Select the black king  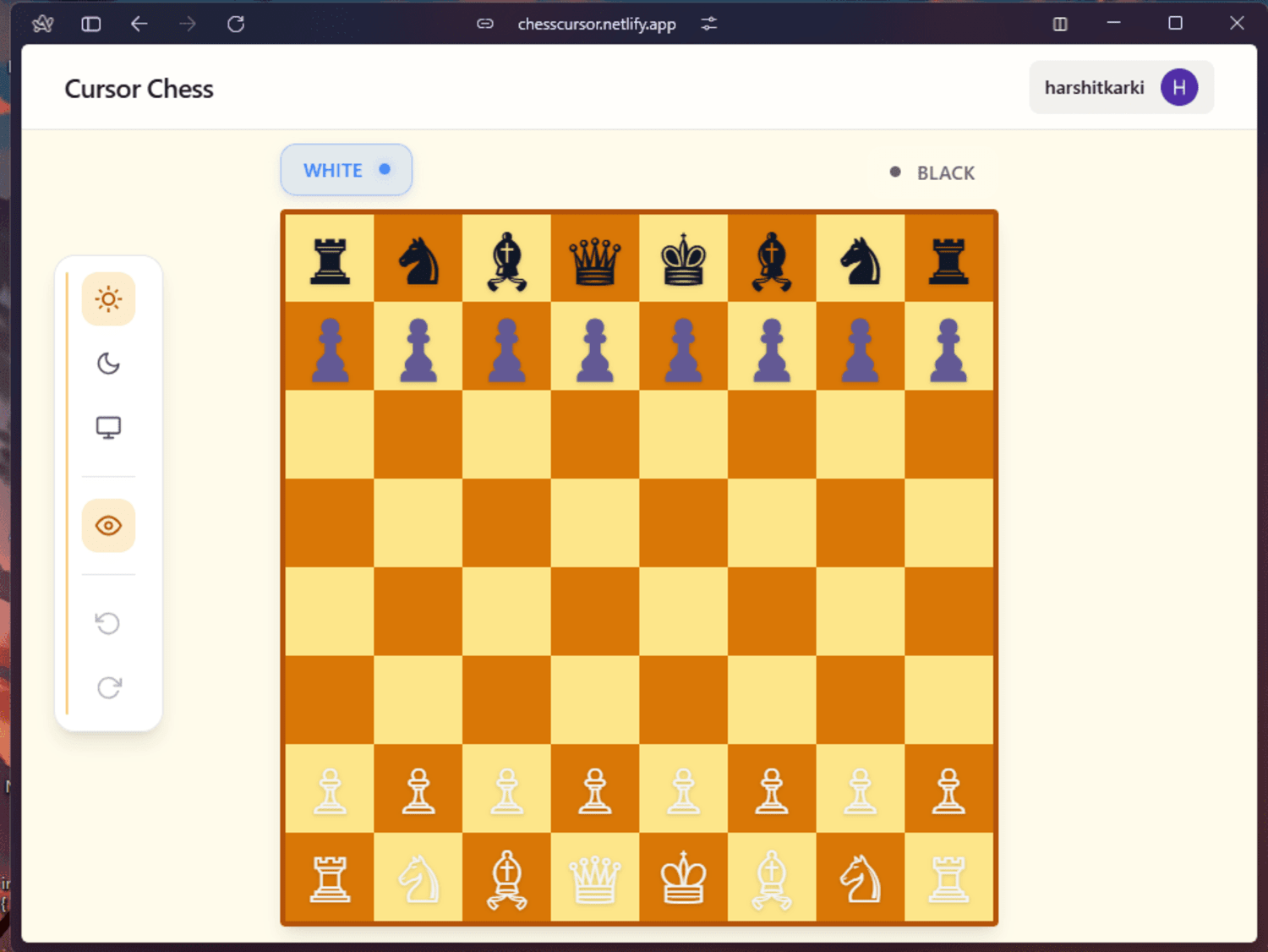coord(683,258)
